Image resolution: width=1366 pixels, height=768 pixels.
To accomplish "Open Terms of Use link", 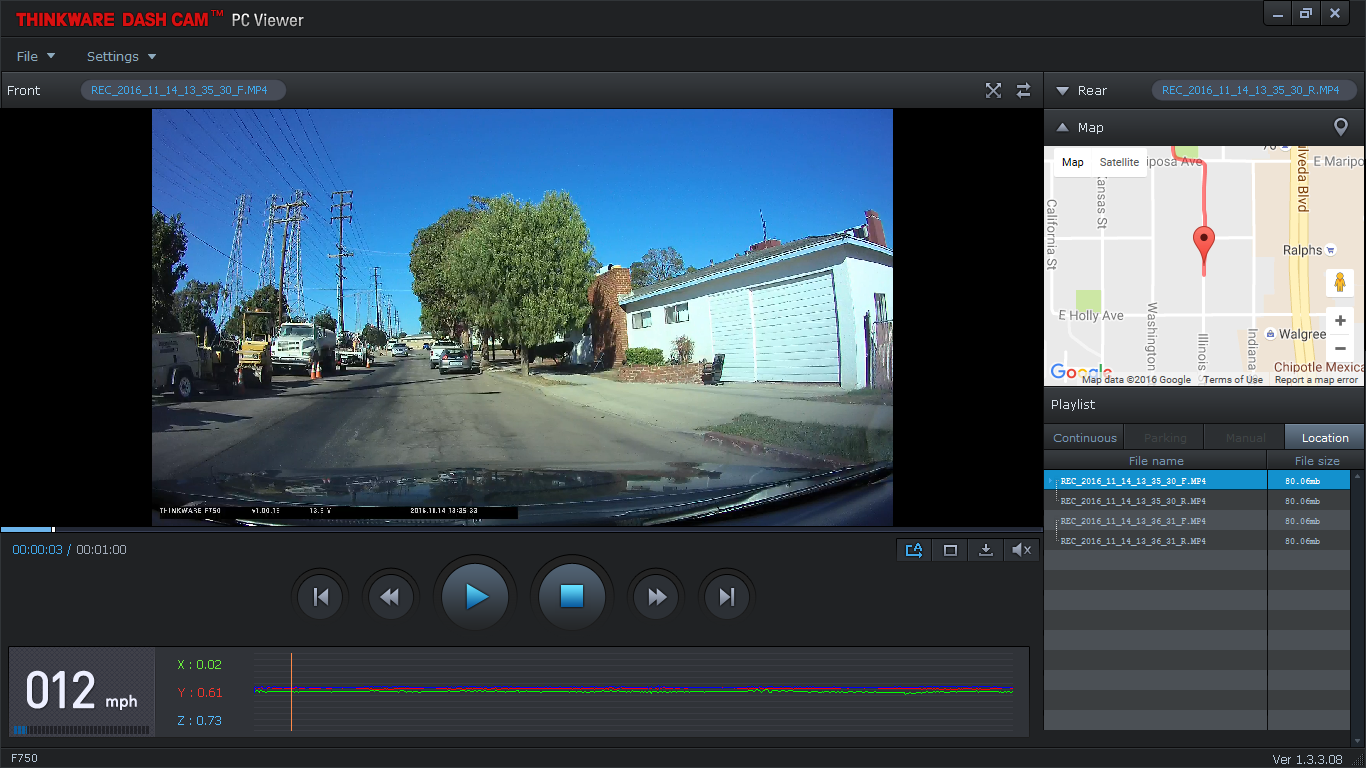I will (x=1233, y=380).
